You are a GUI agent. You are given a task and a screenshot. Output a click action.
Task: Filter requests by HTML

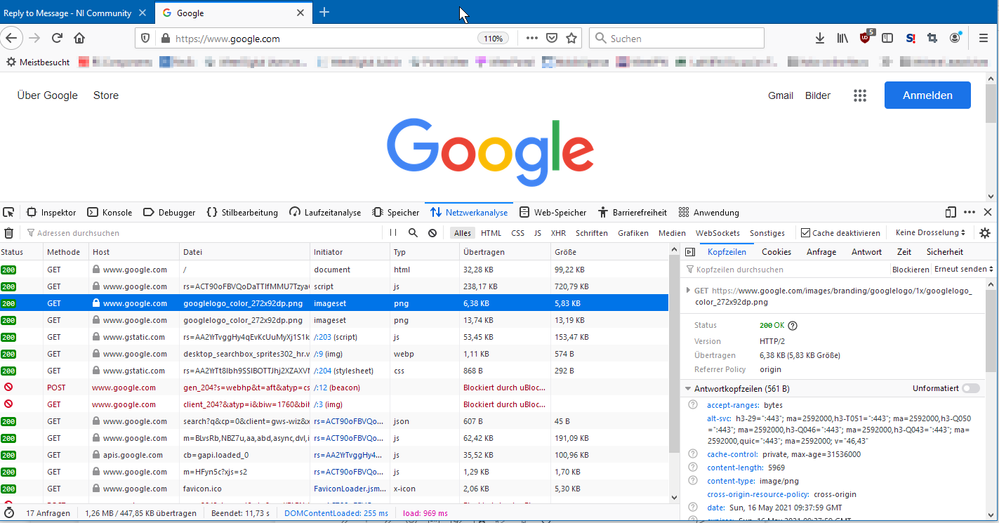[x=491, y=233]
